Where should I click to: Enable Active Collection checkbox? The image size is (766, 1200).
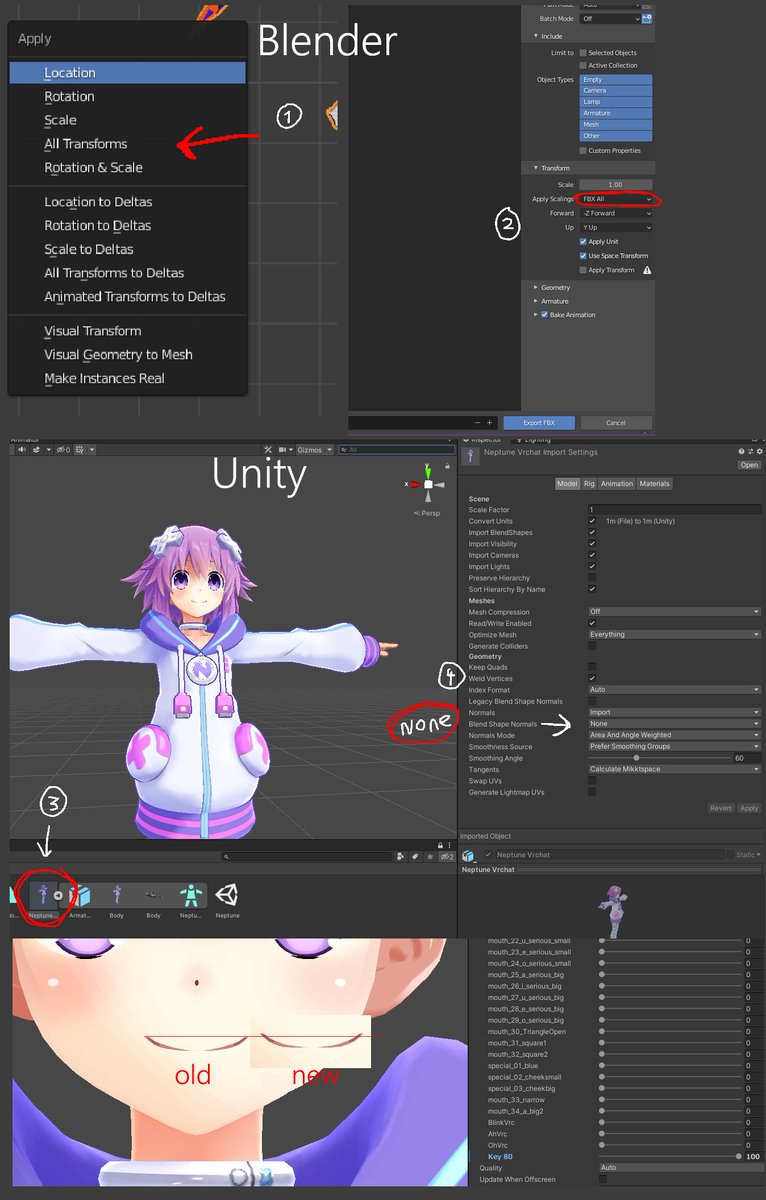(583, 65)
